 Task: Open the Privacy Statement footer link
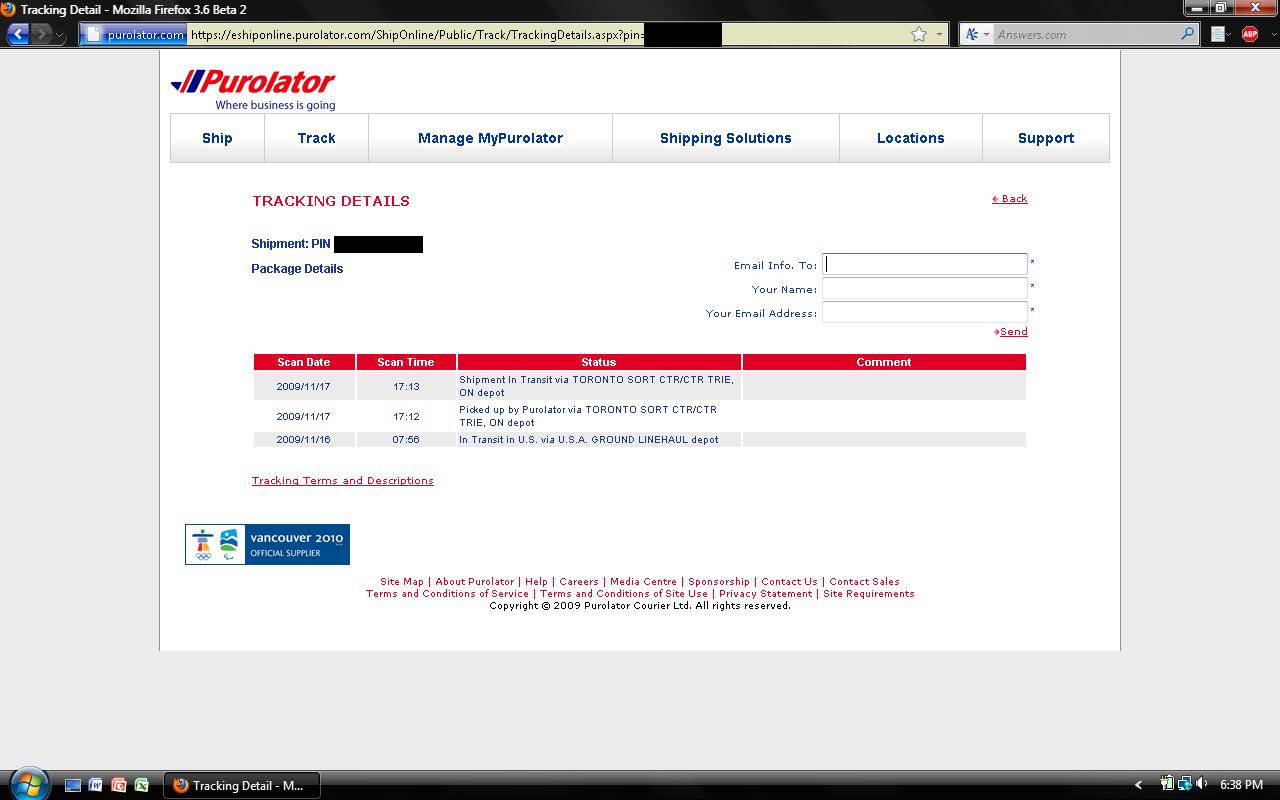click(x=766, y=593)
